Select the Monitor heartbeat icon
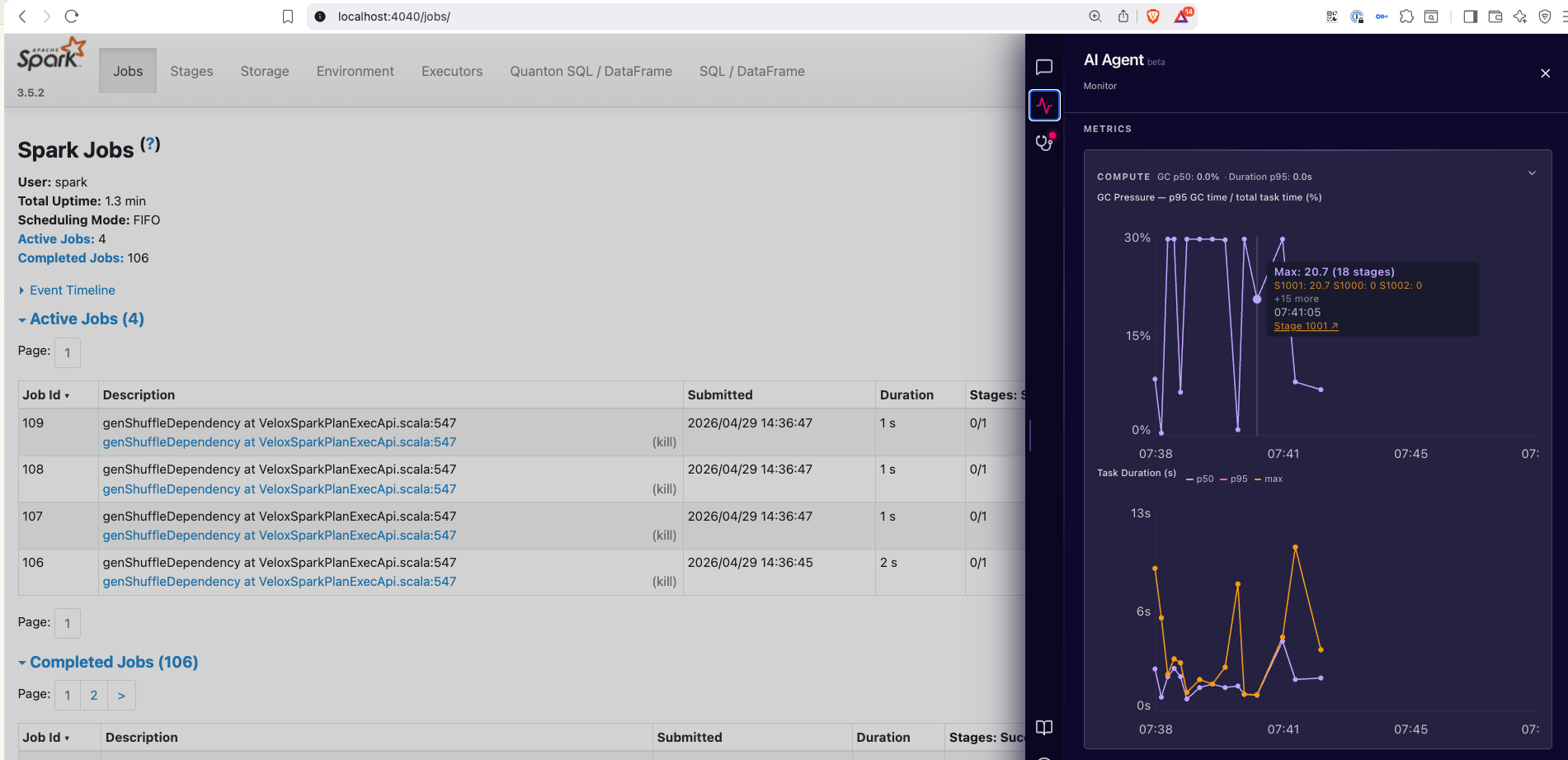The height and width of the screenshot is (760, 1568). [1044, 105]
